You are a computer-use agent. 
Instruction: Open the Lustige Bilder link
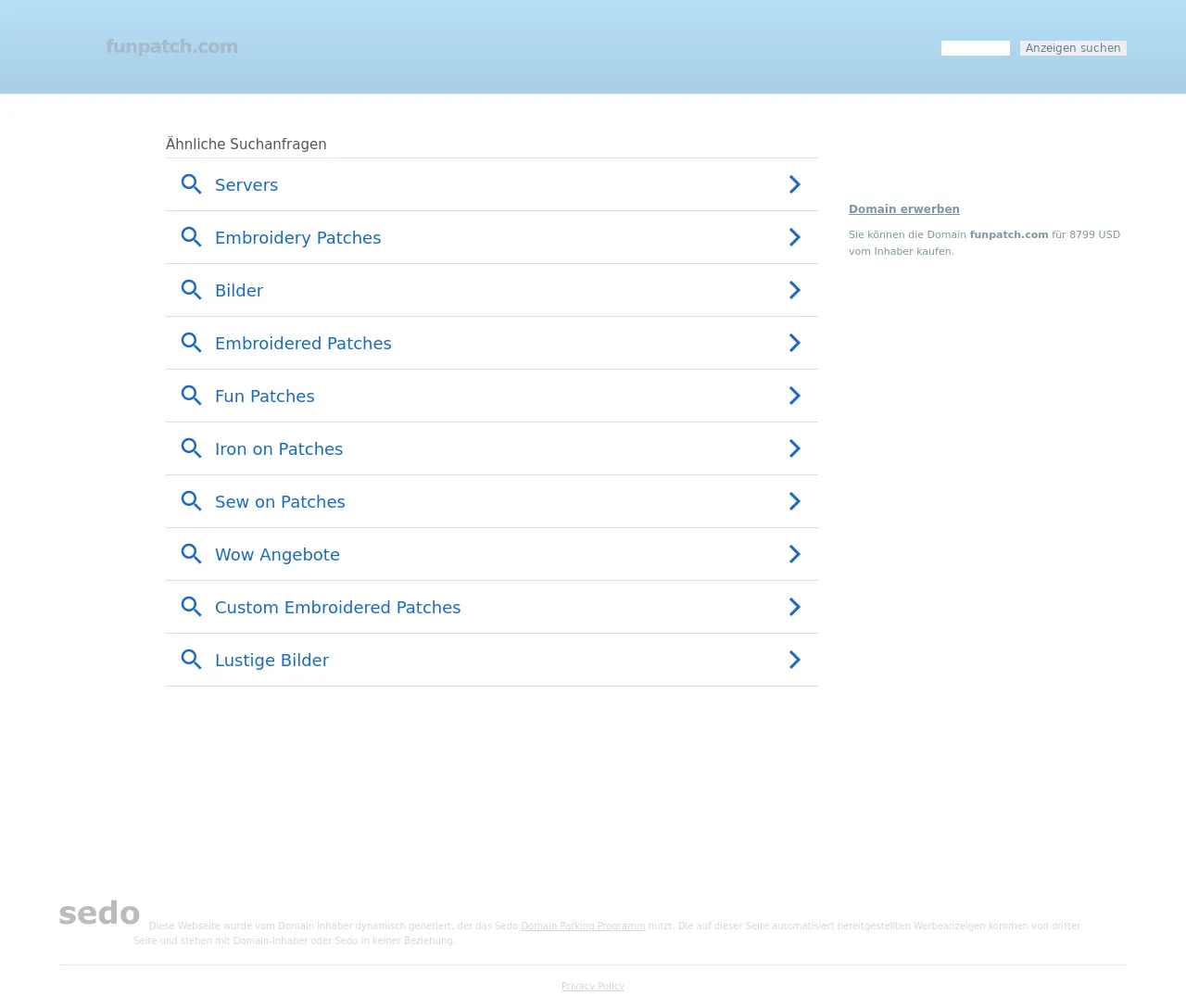271,661
